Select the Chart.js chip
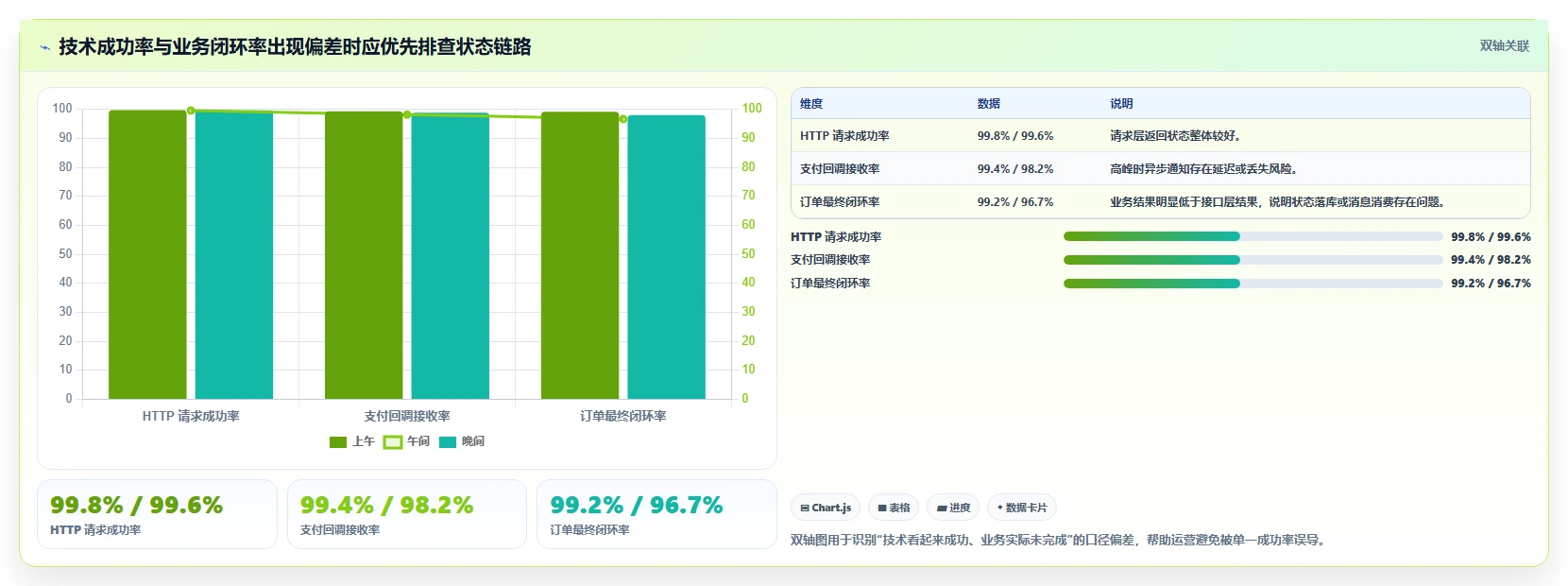The image size is (1568, 586). click(826, 508)
